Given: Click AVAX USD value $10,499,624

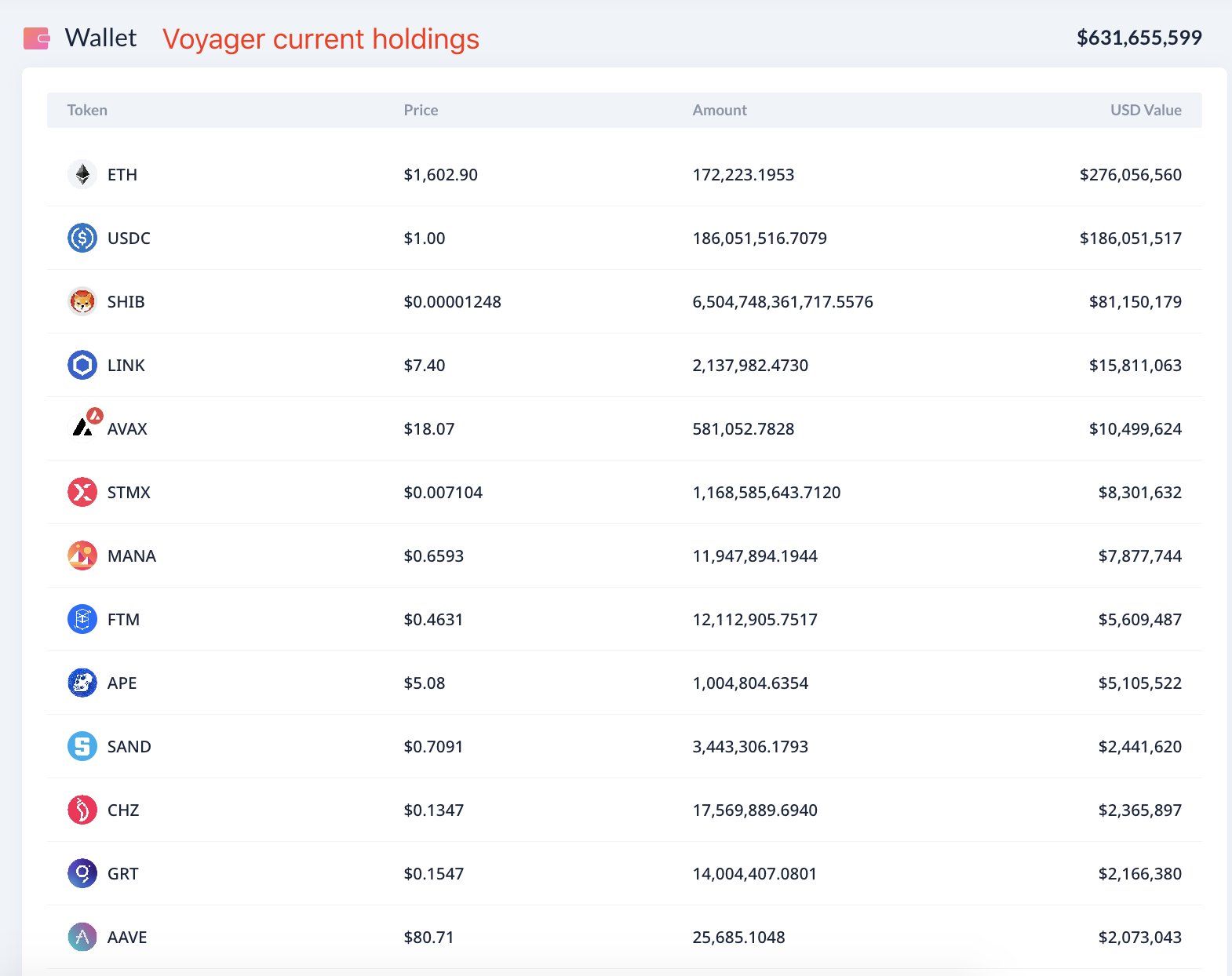Looking at the screenshot, I should pyautogui.click(x=1135, y=428).
